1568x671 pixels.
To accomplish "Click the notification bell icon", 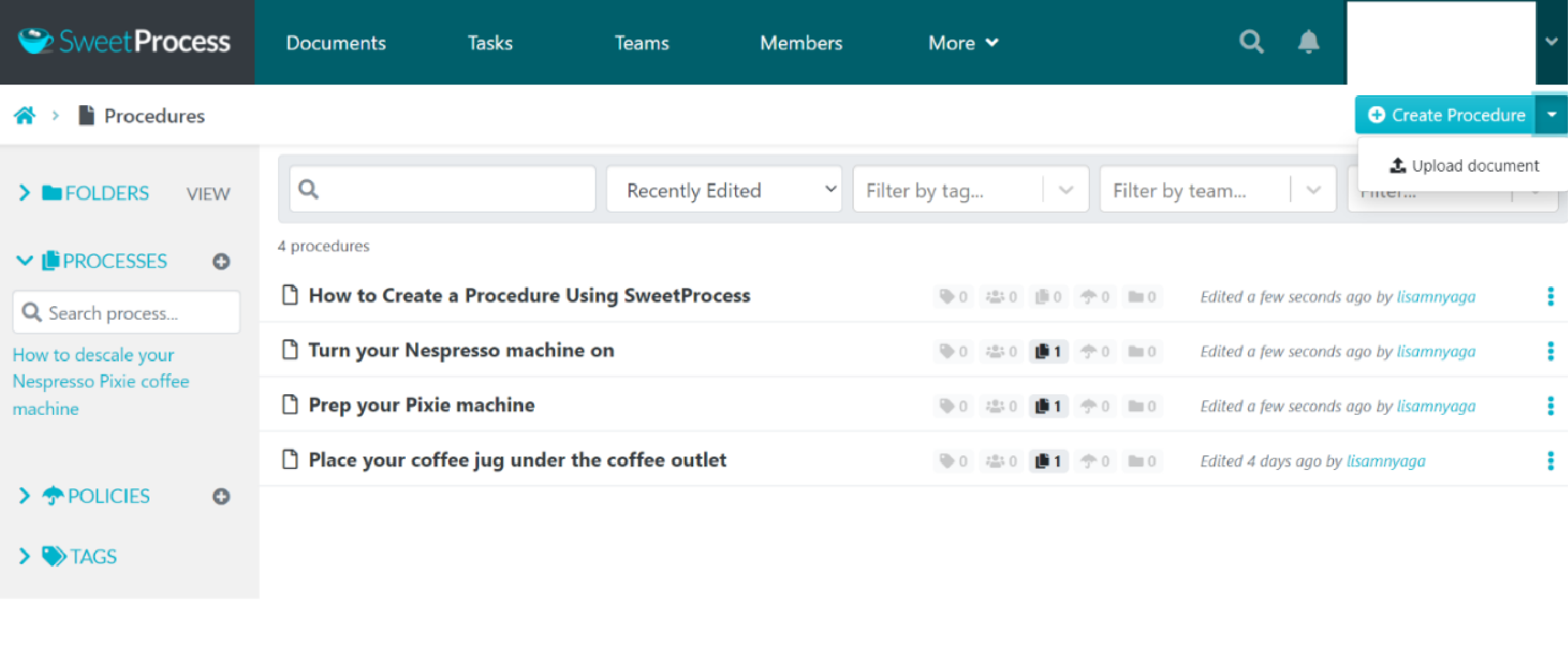I will (1308, 42).
